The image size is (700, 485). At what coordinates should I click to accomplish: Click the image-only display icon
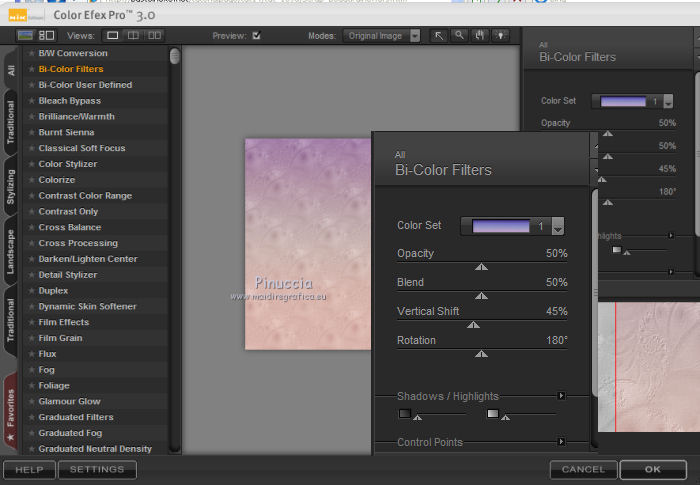[x=25, y=35]
